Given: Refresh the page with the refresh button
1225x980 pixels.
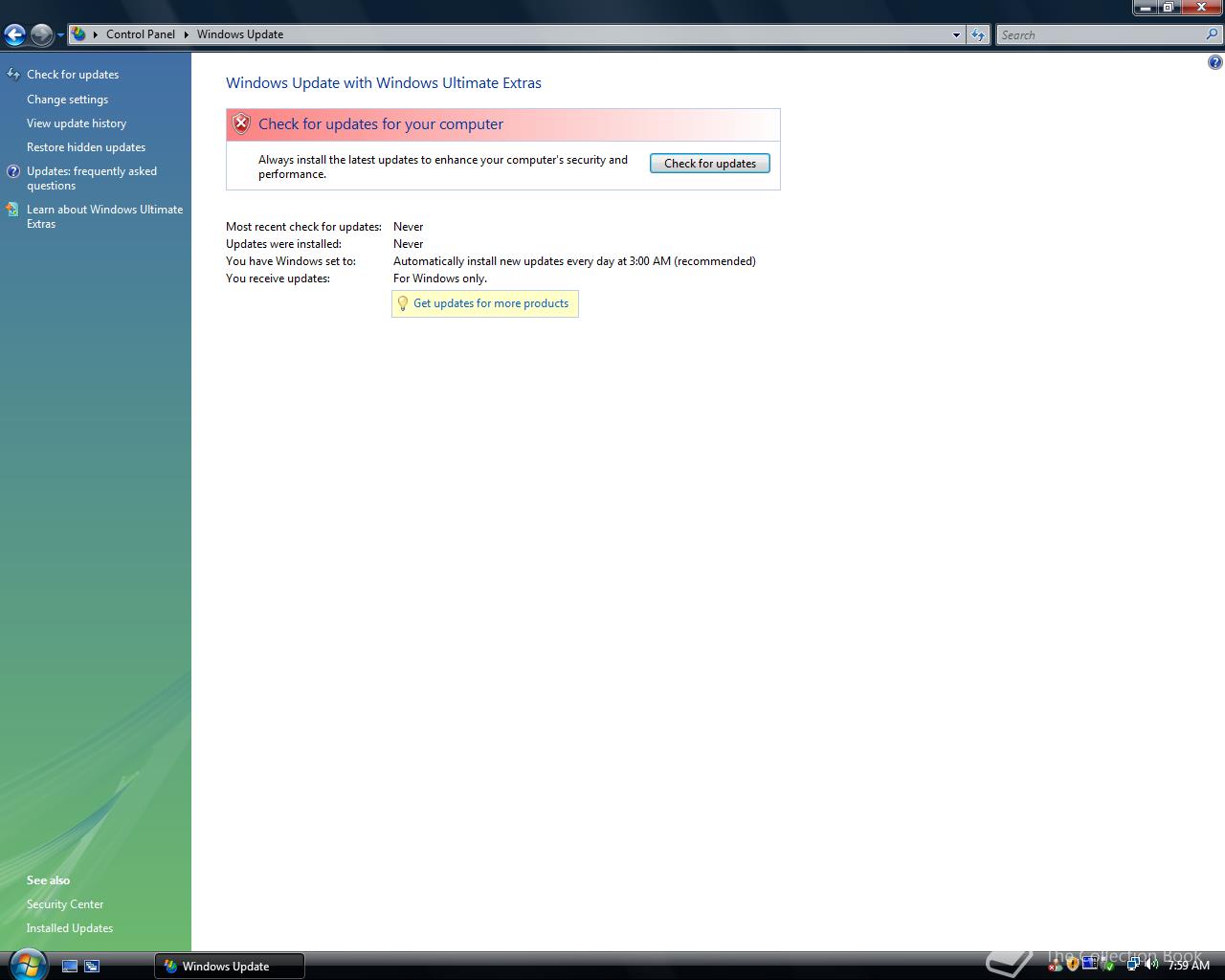Looking at the screenshot, I should click(977, 35).
